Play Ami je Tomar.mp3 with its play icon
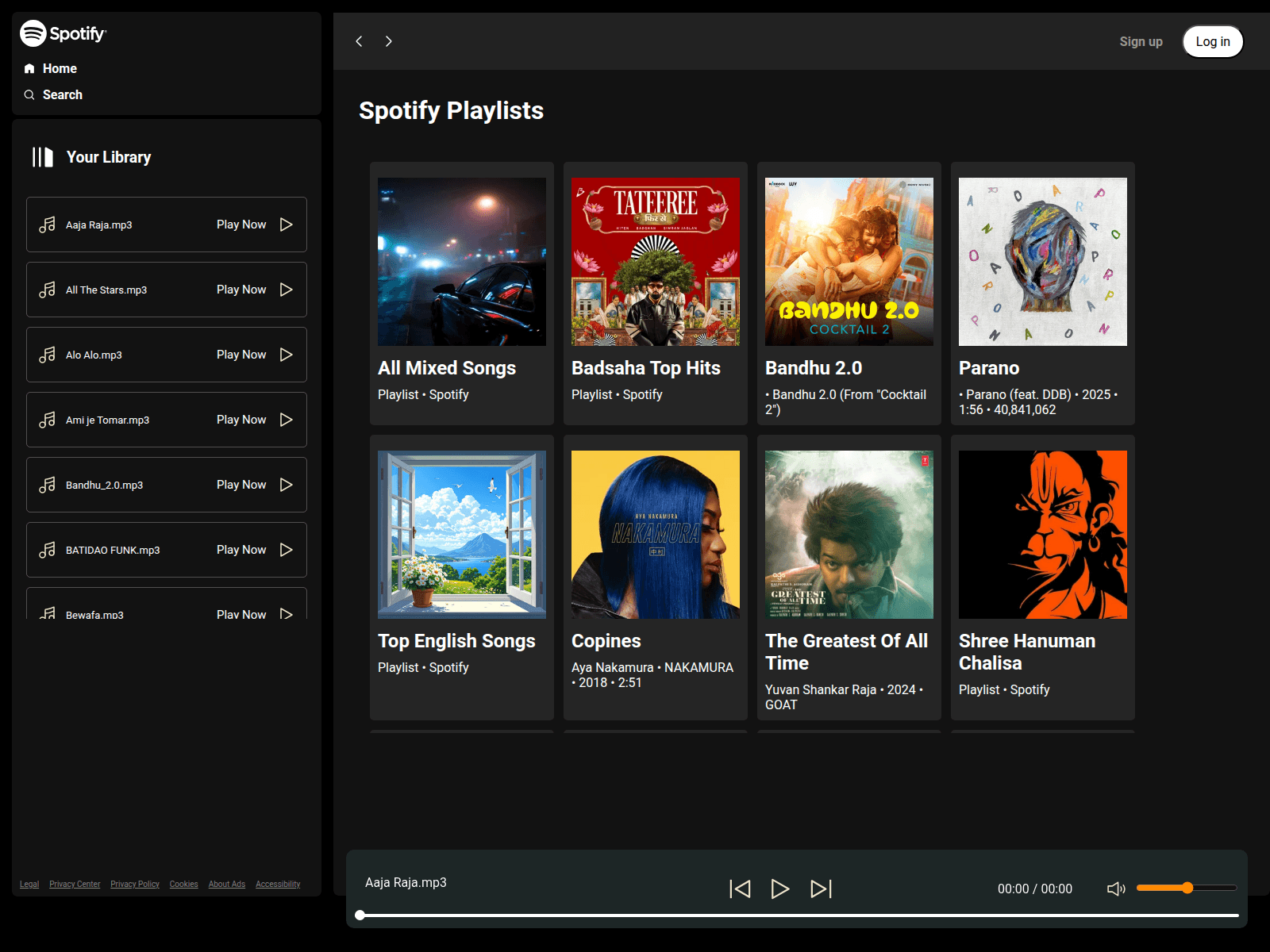 287,420
